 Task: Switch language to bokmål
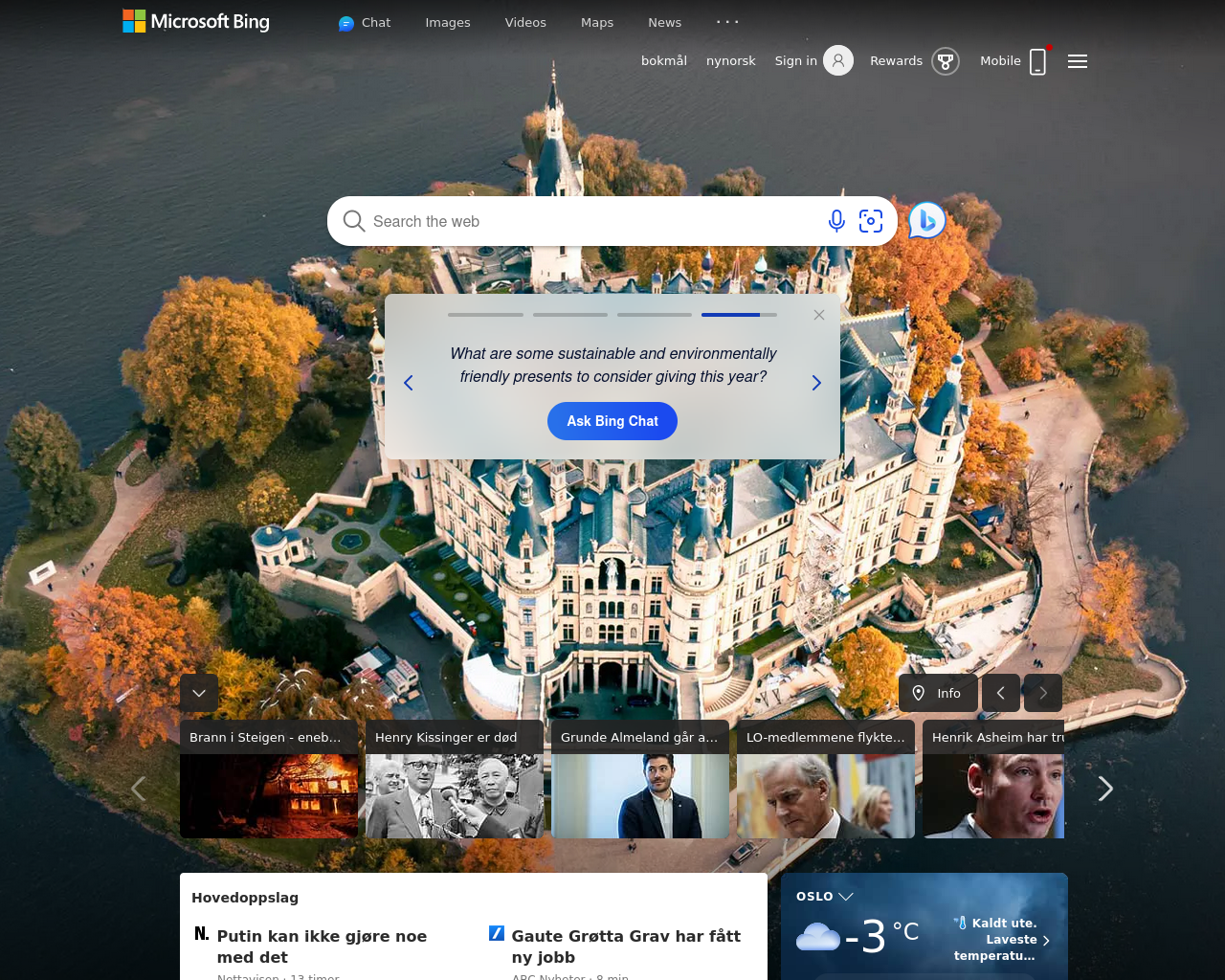[x=664, y=60]
